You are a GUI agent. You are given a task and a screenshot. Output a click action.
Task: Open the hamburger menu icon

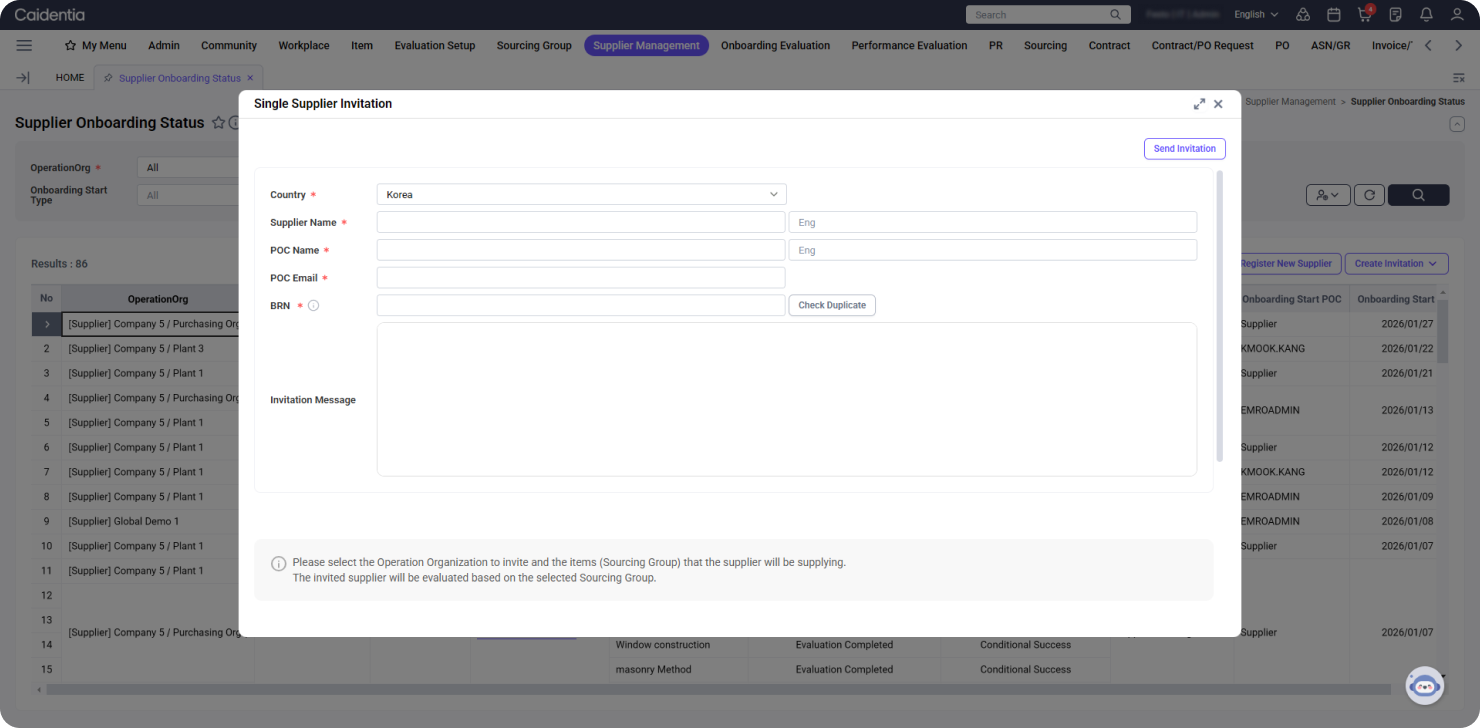coord(24,45)
